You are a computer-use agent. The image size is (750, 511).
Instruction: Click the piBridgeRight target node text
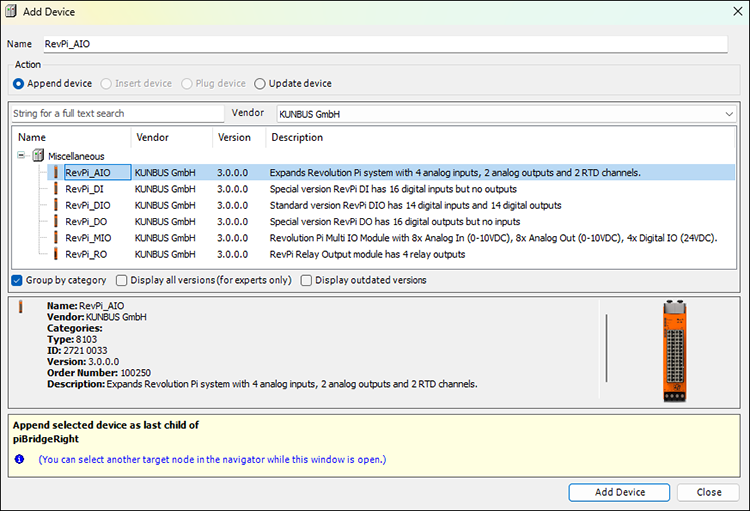46,439
